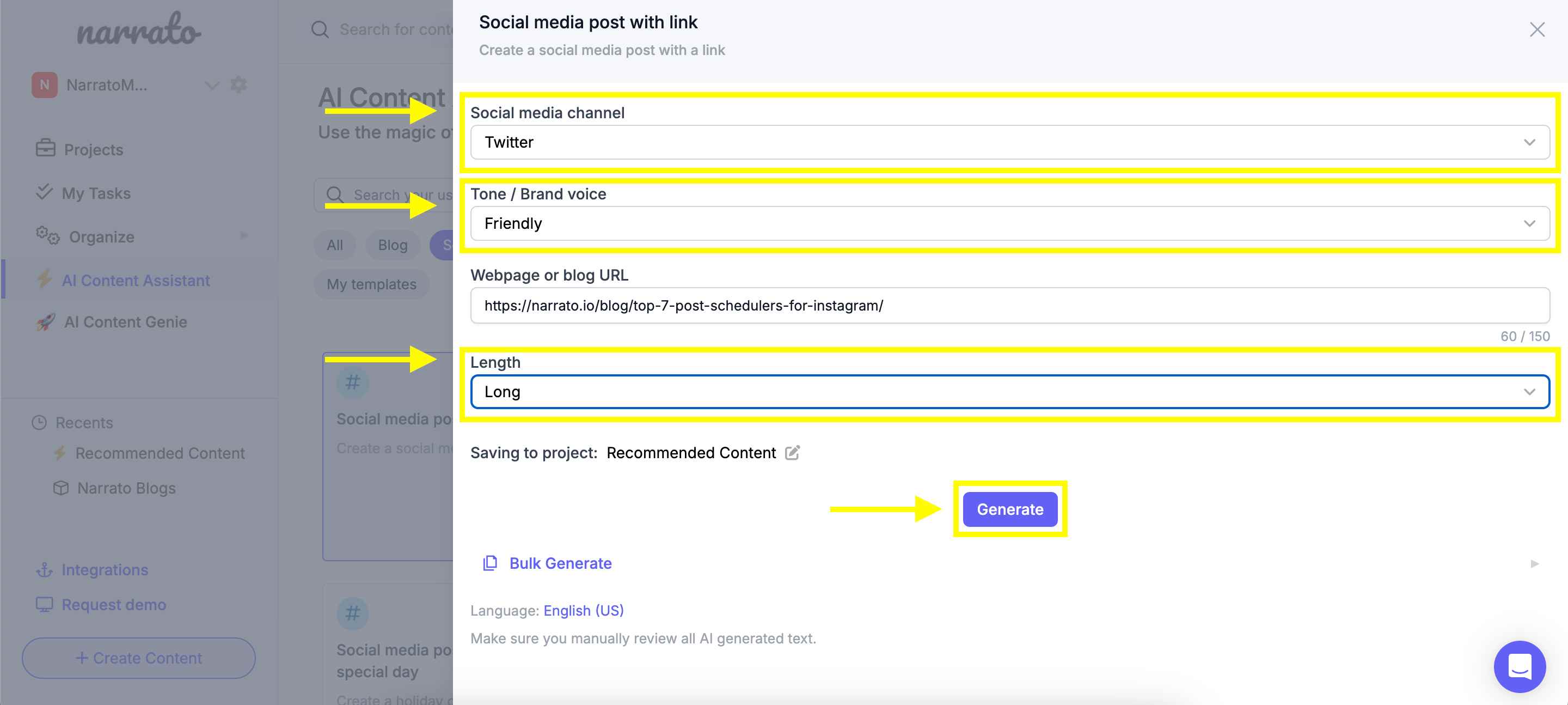Open the Tone / Brand voice dropdown
1568x705 pixels.
[x=1009, y=223]
